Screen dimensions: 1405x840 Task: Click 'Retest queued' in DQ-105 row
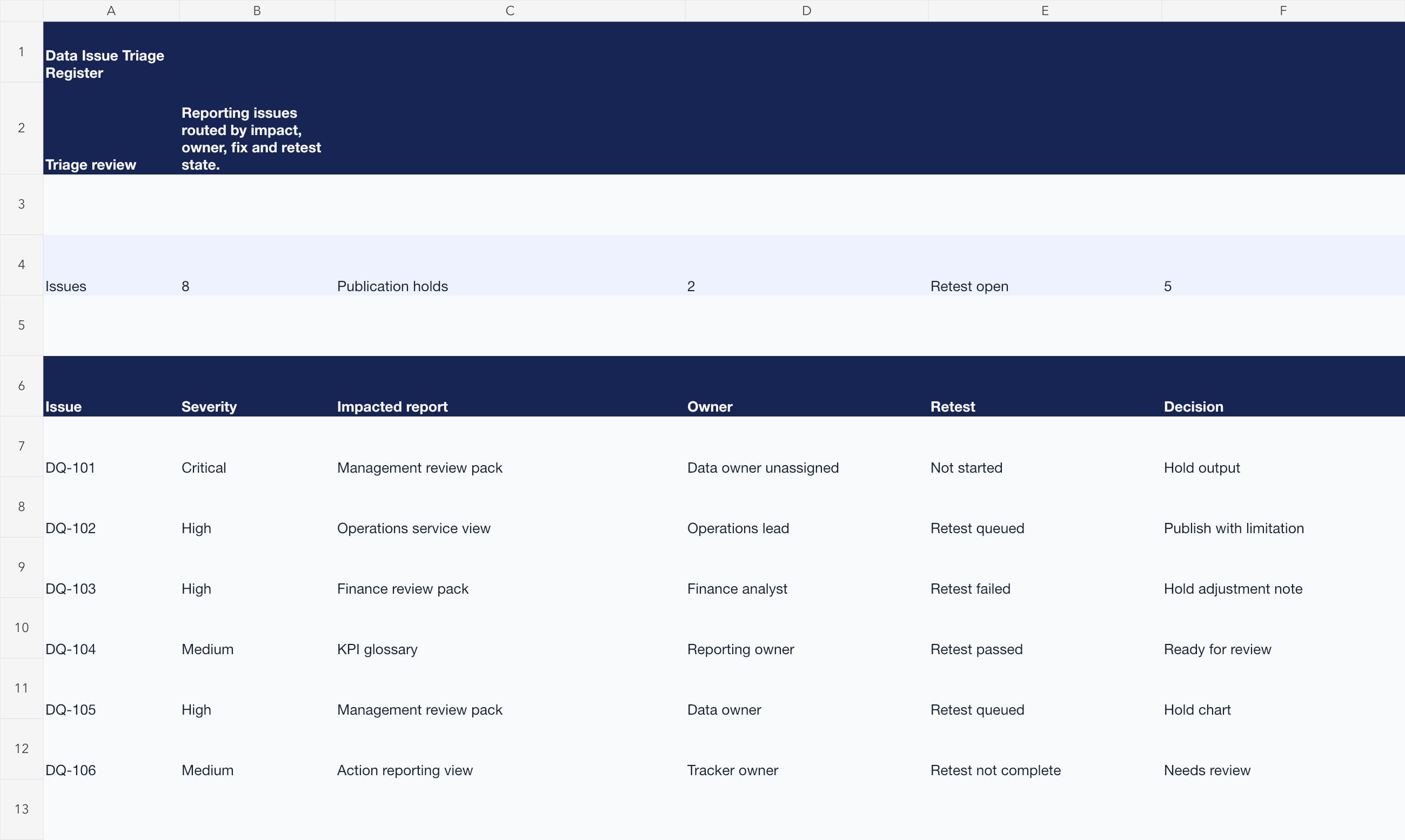[x=1045, y=689]
